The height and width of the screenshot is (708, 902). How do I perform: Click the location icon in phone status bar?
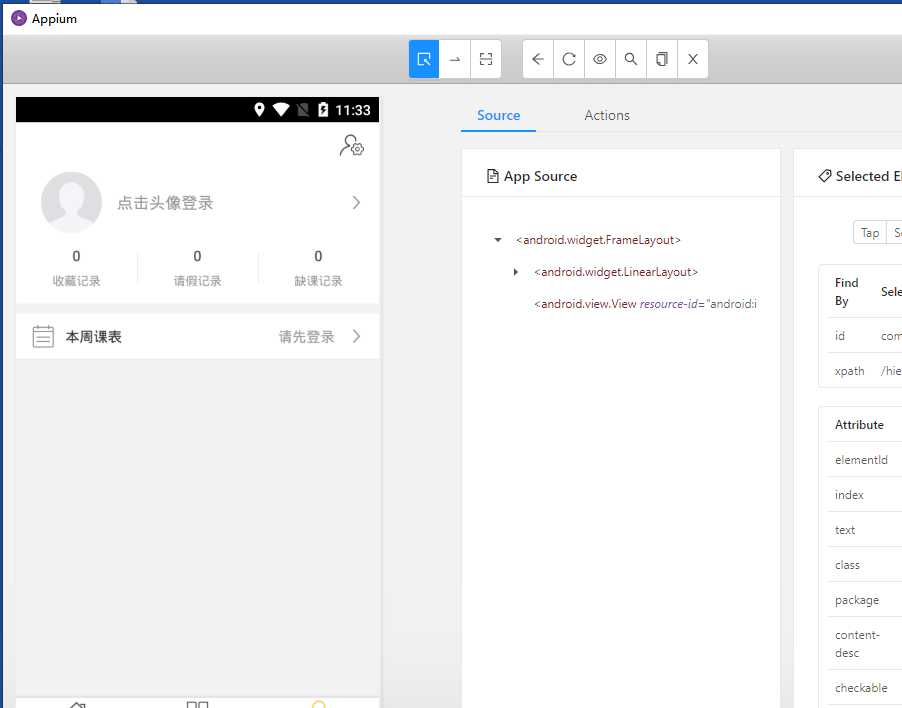pos(259,109)
